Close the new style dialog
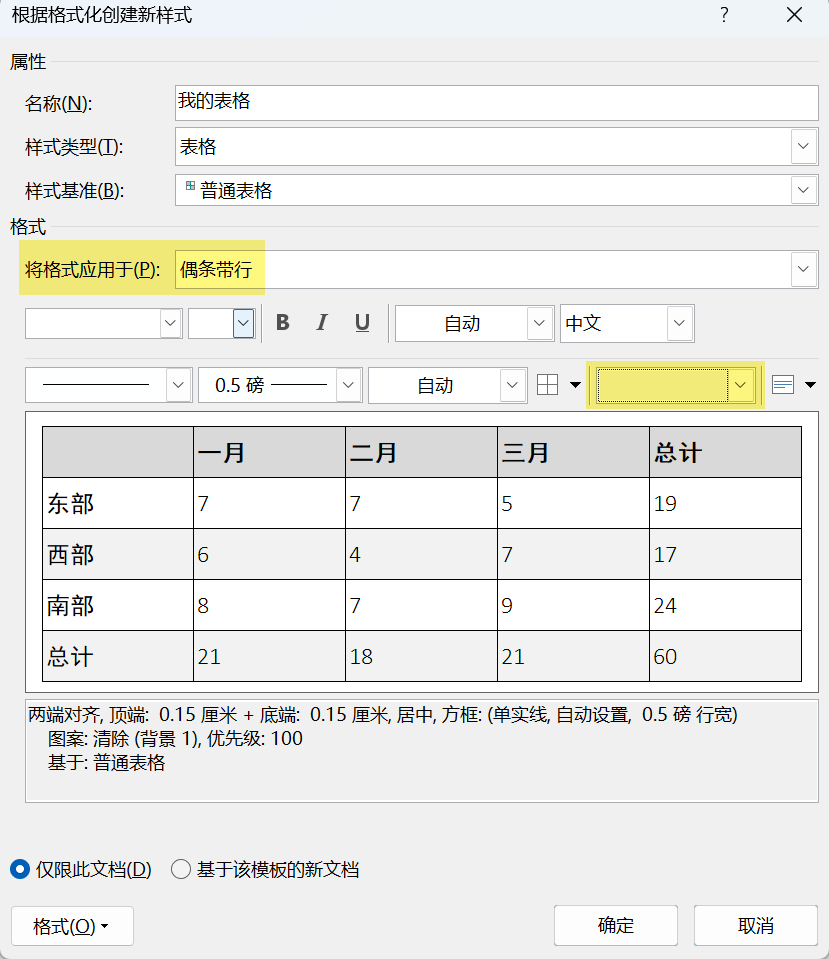This screenshot has width=829, height=959. (x=794, y=15)
